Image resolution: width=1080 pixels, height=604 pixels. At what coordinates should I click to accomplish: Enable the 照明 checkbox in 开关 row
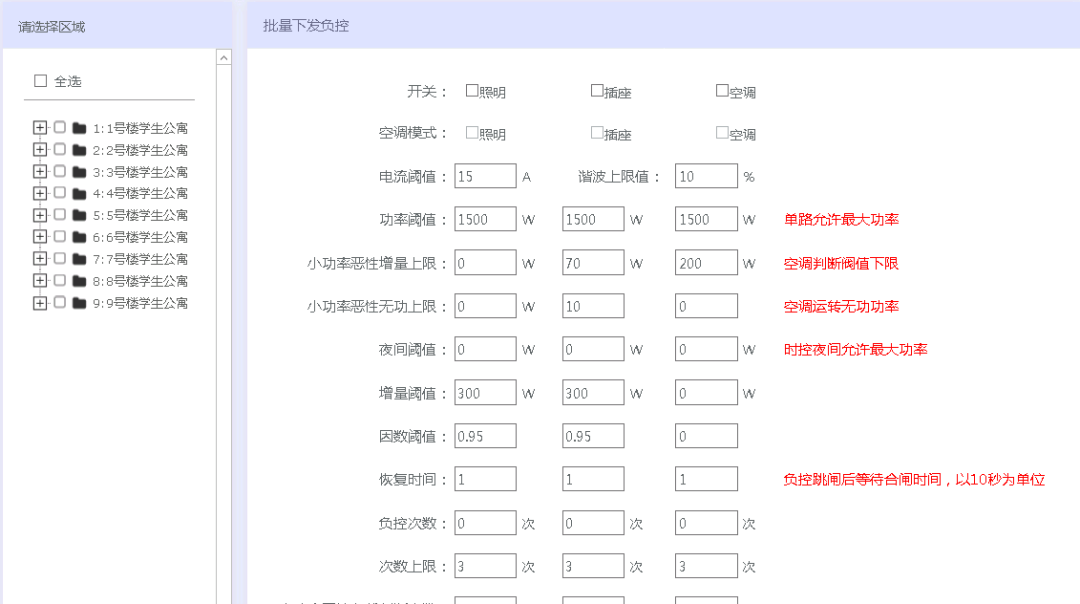(471, 90)
